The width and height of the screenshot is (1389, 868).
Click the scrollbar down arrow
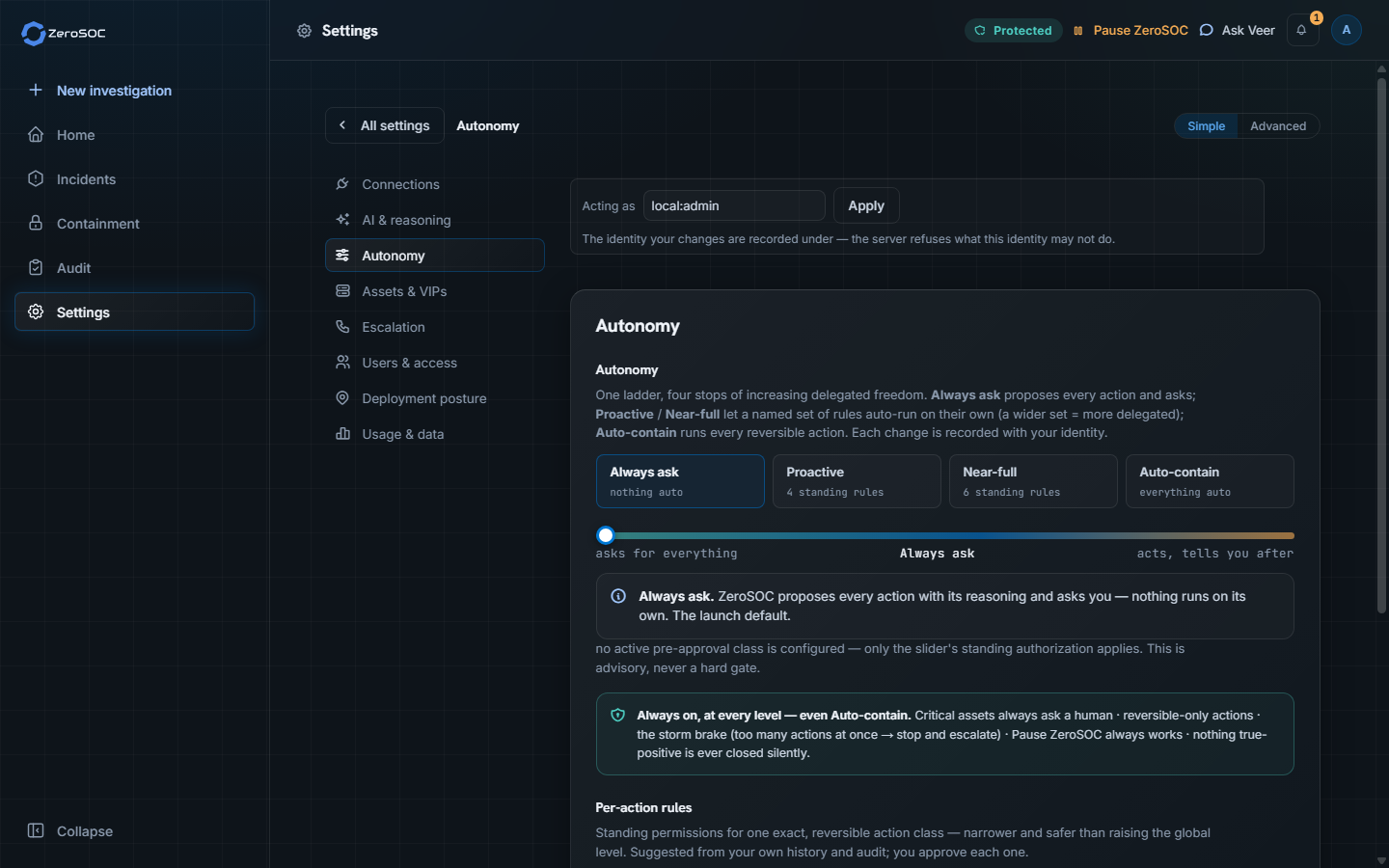1381,860
